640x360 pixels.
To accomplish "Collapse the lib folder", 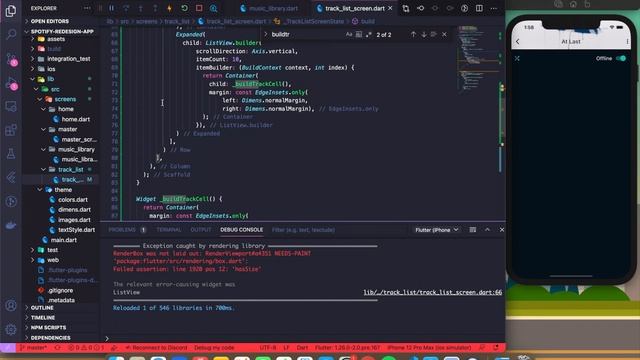I will [x=51, y=79].
